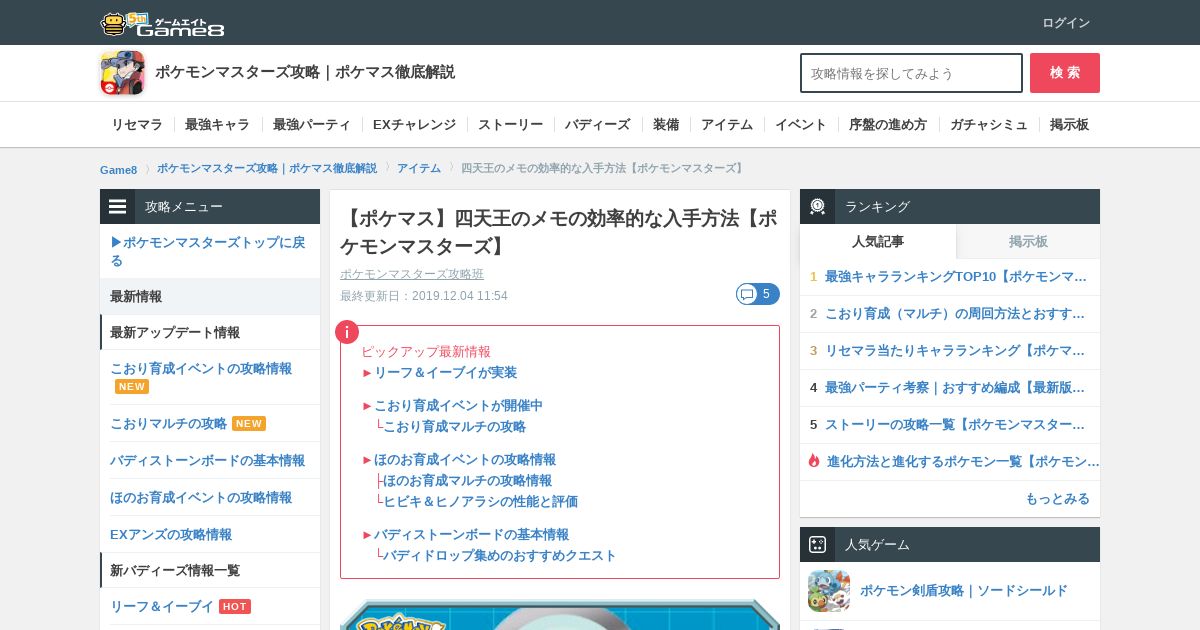This screenshot has height=630, width=1200.
Task: Click Game8 in the breadcrumb
Action: coord(118,169)
